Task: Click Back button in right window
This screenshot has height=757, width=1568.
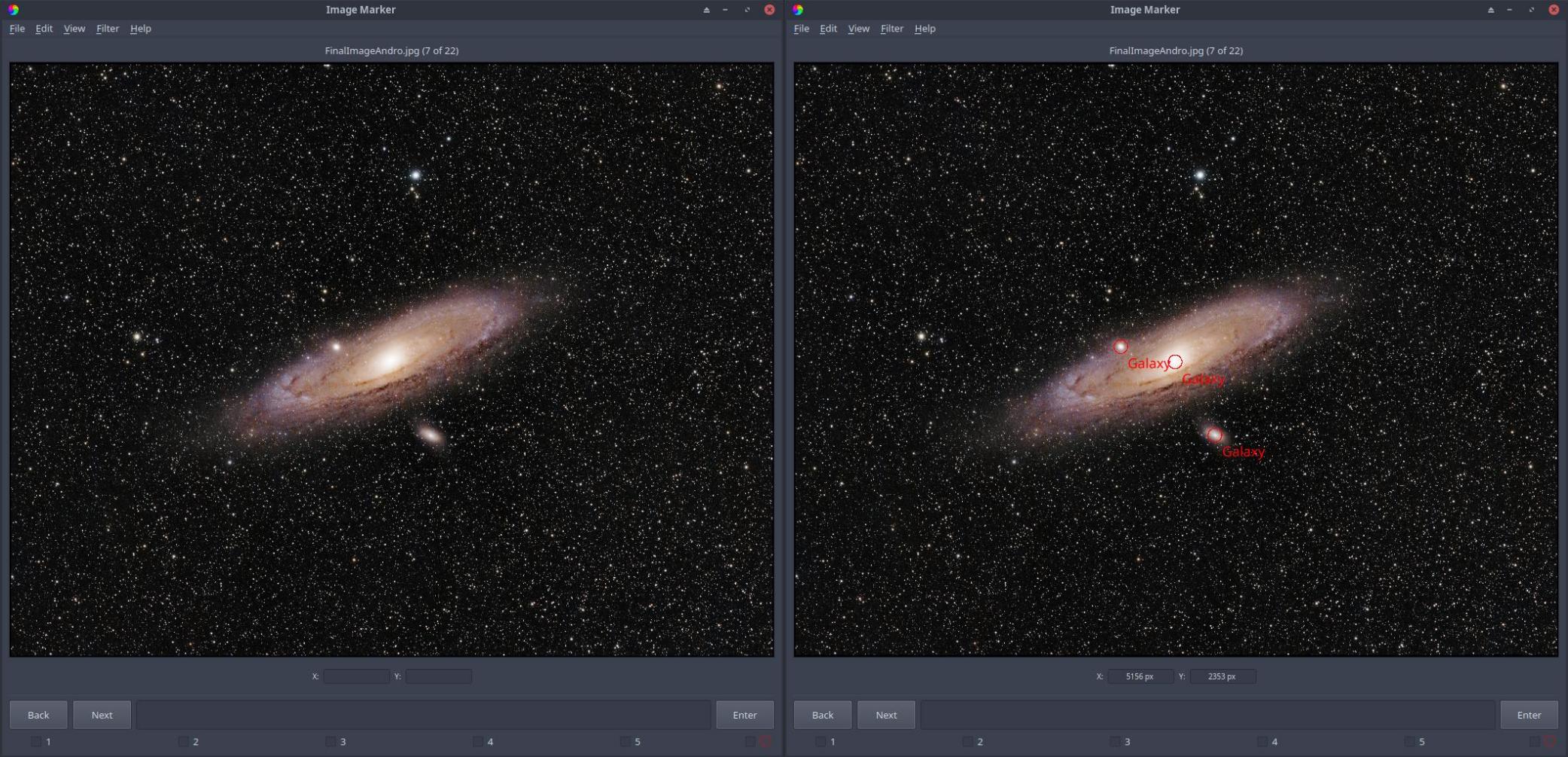Action: coord(823,715)
